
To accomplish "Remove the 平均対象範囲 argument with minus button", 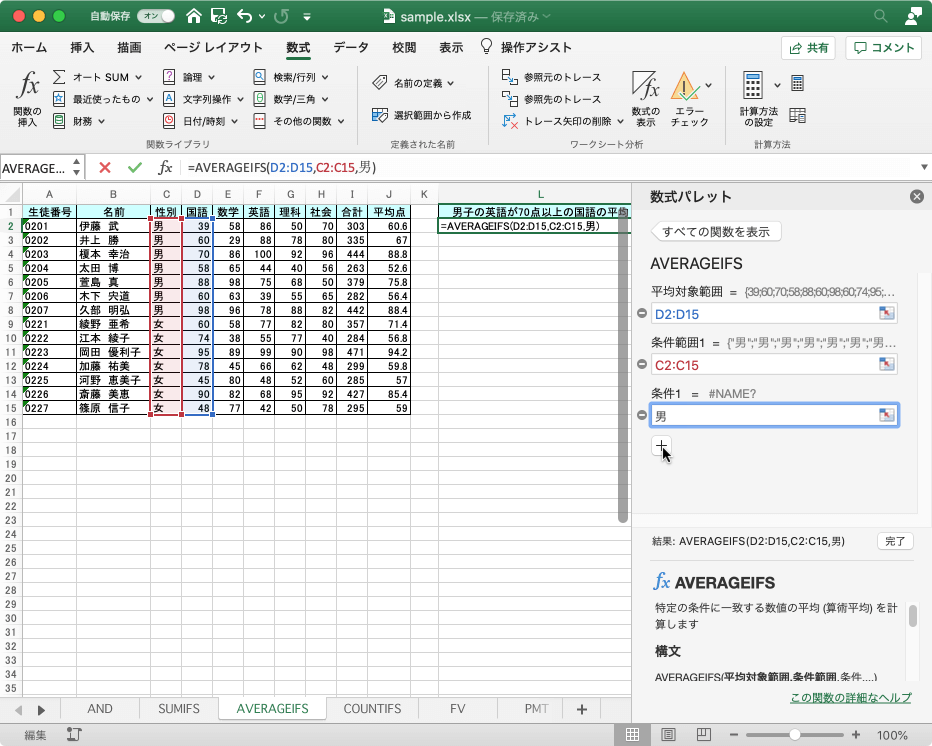I will pyautogui.click(x=642, y=313).
